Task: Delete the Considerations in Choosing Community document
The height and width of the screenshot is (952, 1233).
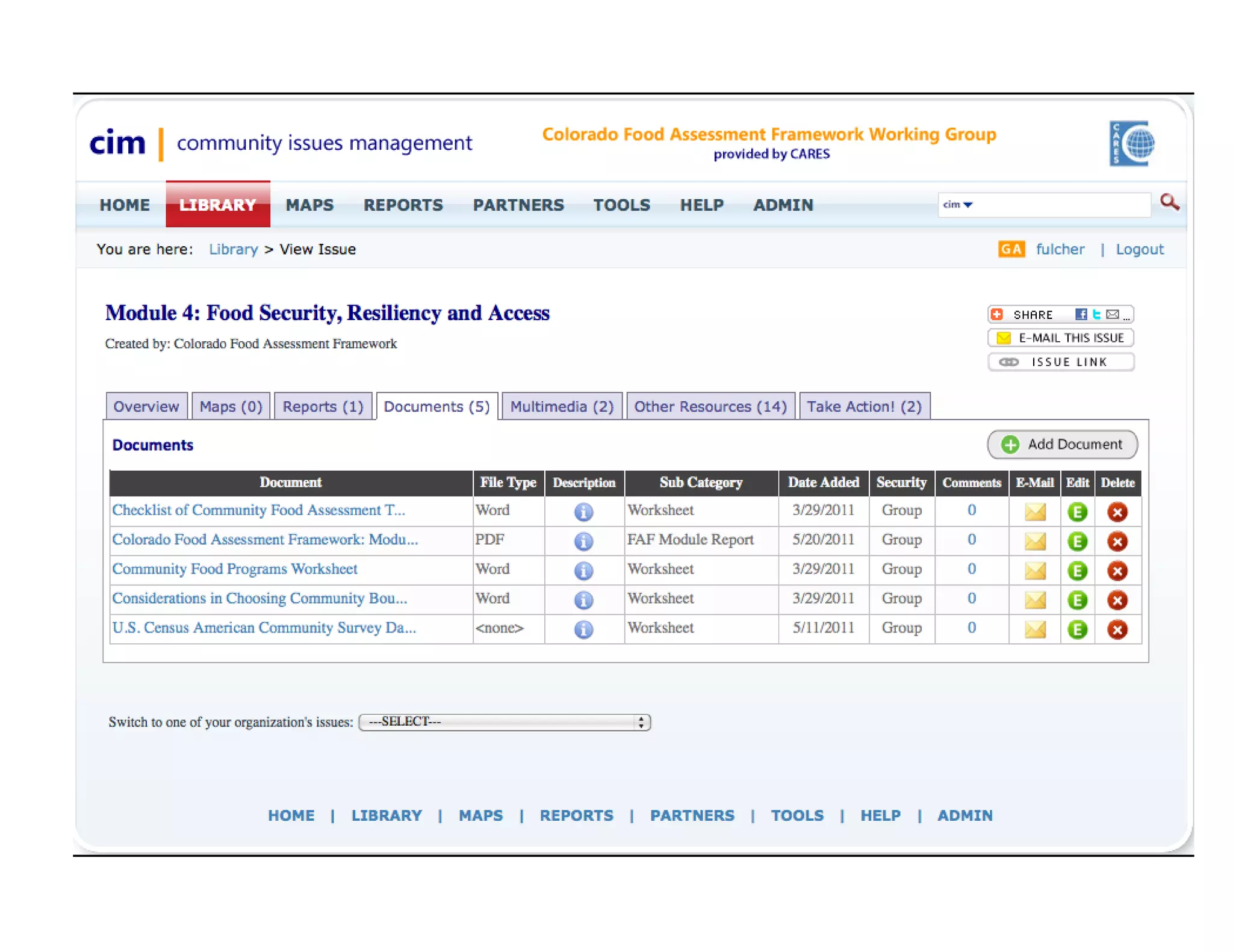Action: [x=1117, y=600]
